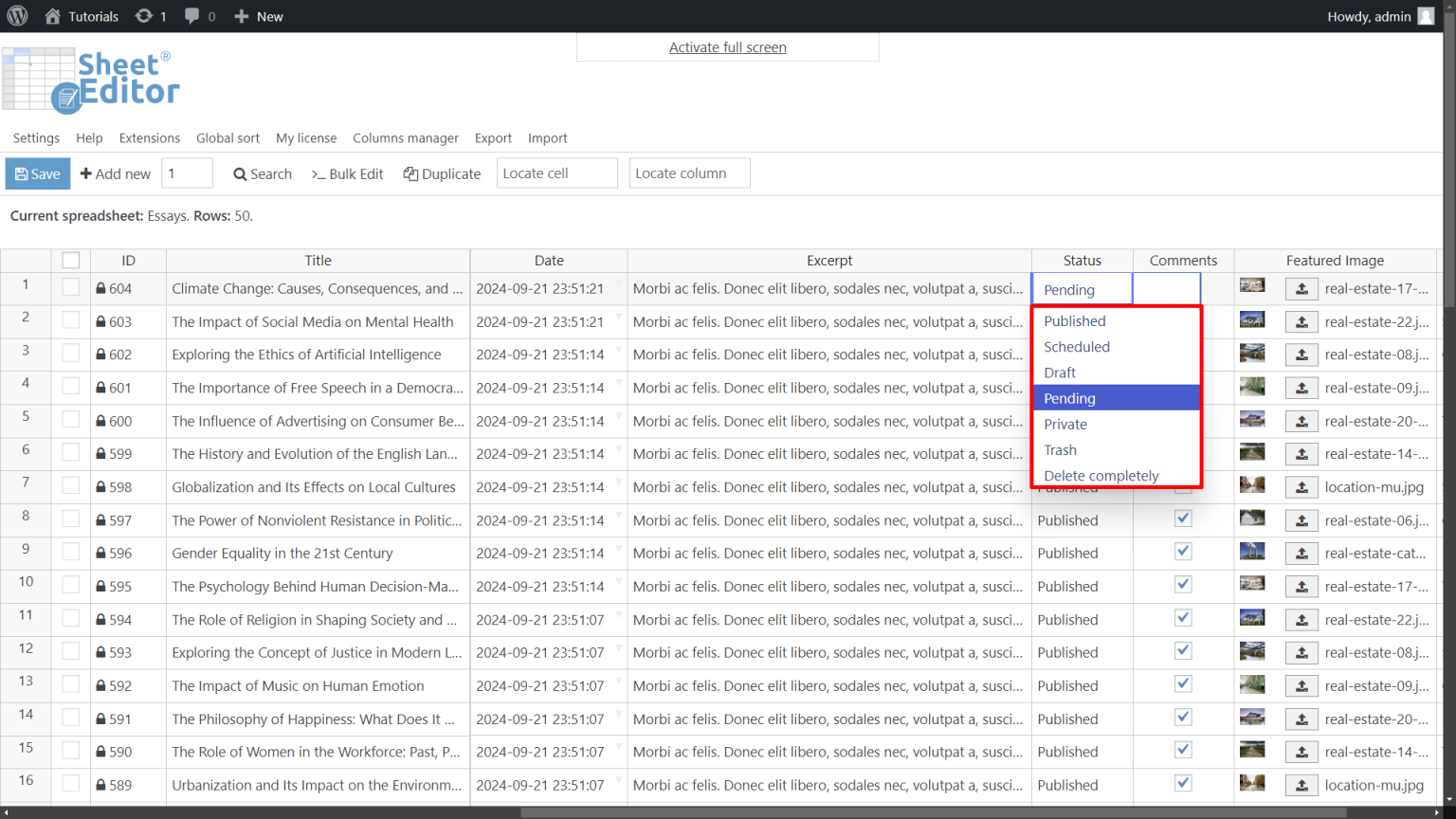Open the comments bubble in admin bar
Image resolution: width=1456 pixels, height=819 pixels.
coord(191,15)
